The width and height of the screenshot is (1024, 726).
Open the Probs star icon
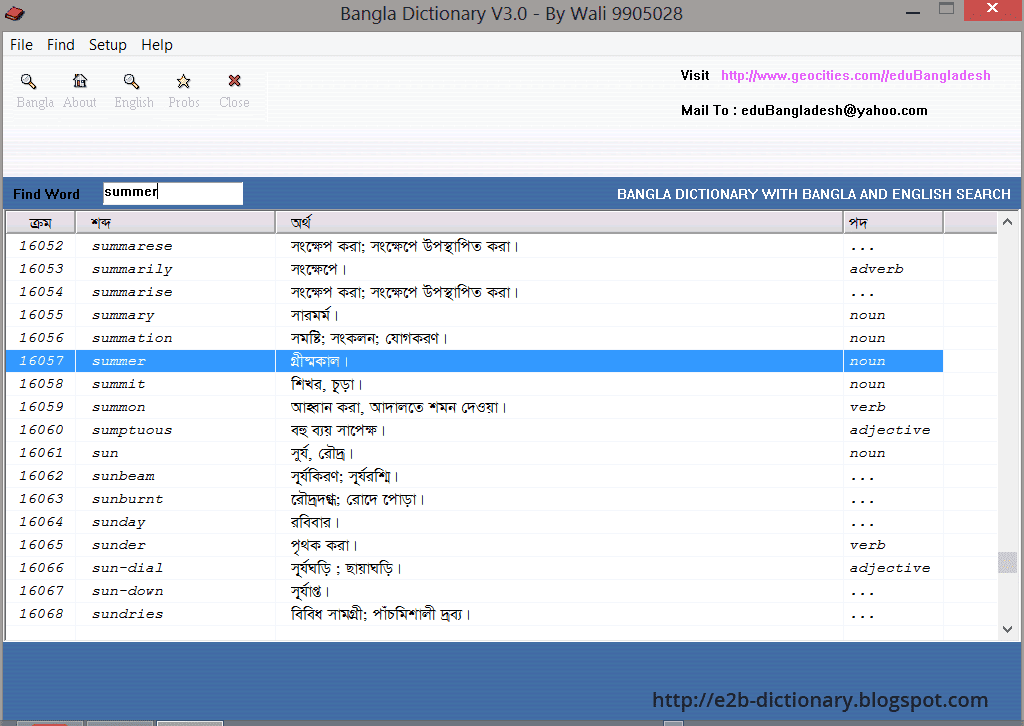coord(184,81)
